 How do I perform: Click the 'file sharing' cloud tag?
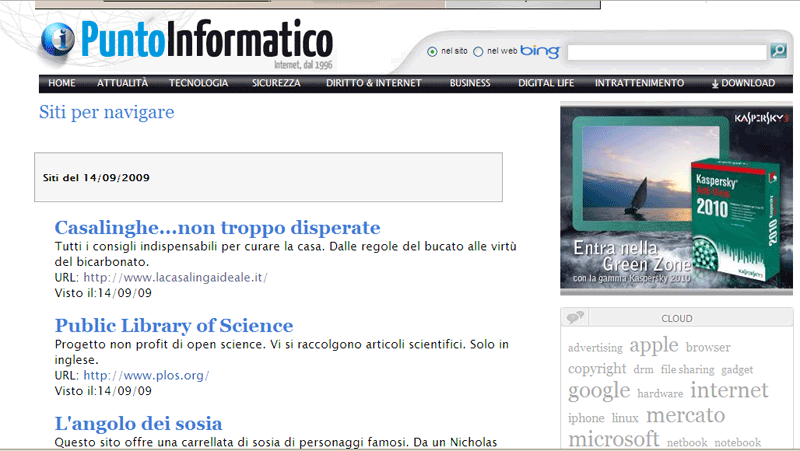(687, 370)
